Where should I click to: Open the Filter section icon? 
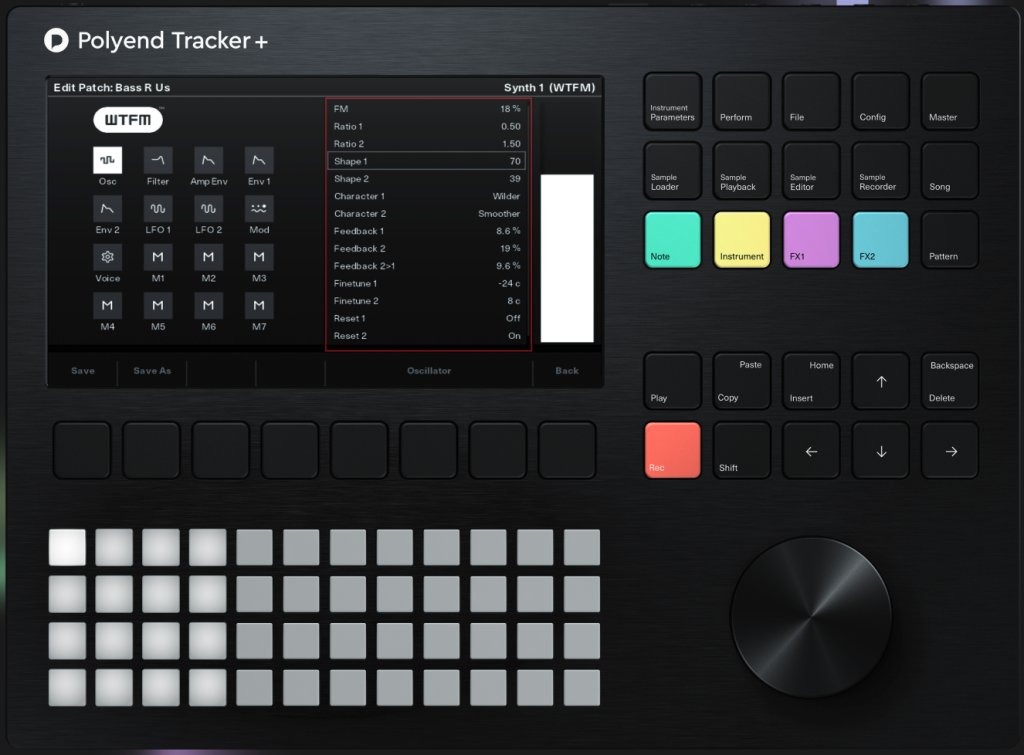click(x=157, y=160)
